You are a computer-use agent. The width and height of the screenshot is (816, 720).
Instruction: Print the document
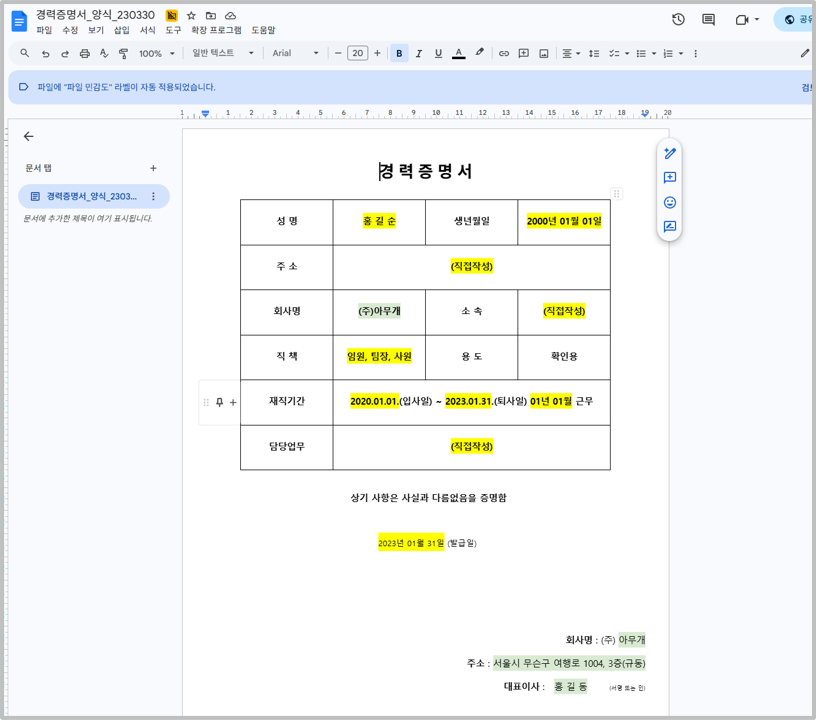(84, 54)
